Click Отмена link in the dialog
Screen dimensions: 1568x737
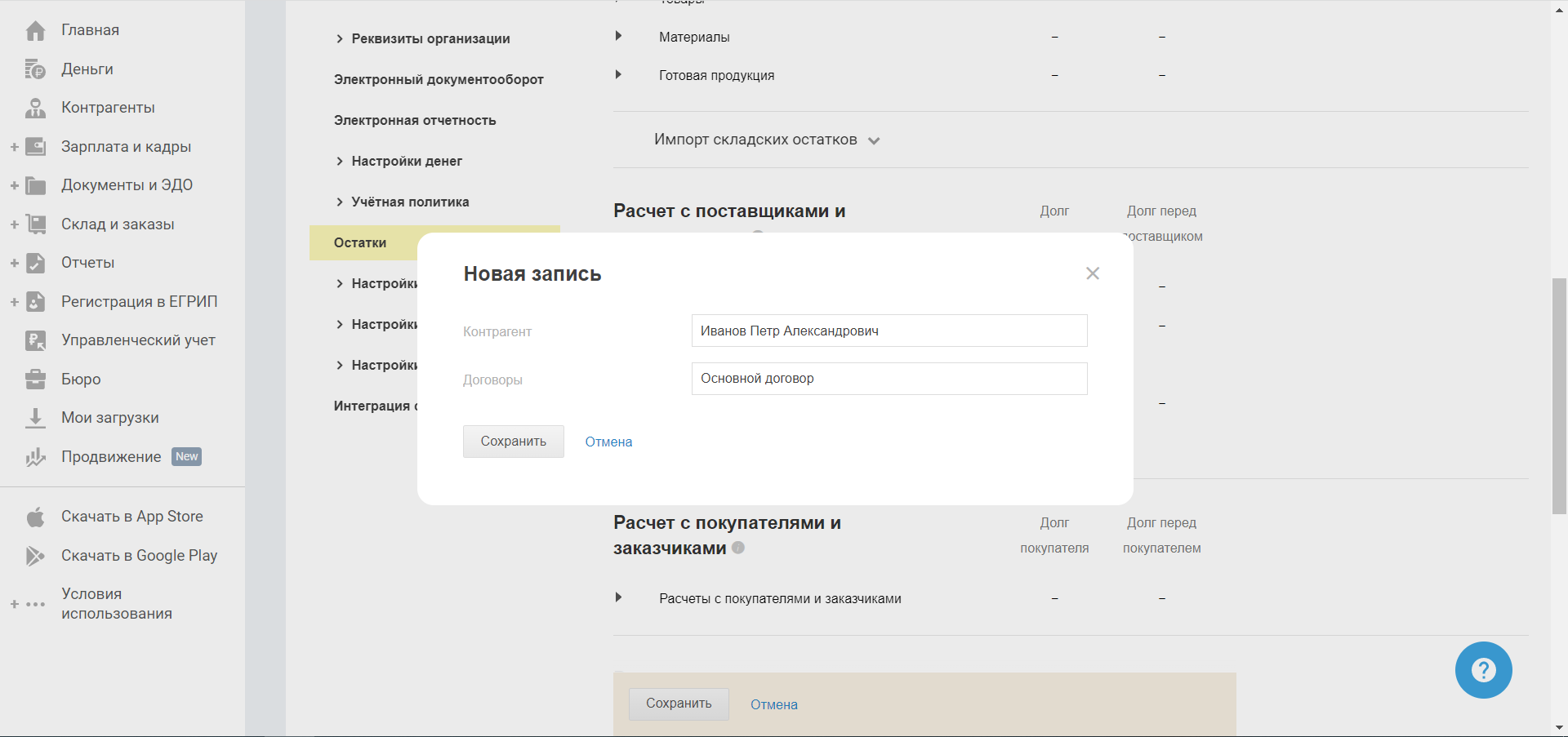(x=608, y=442)
